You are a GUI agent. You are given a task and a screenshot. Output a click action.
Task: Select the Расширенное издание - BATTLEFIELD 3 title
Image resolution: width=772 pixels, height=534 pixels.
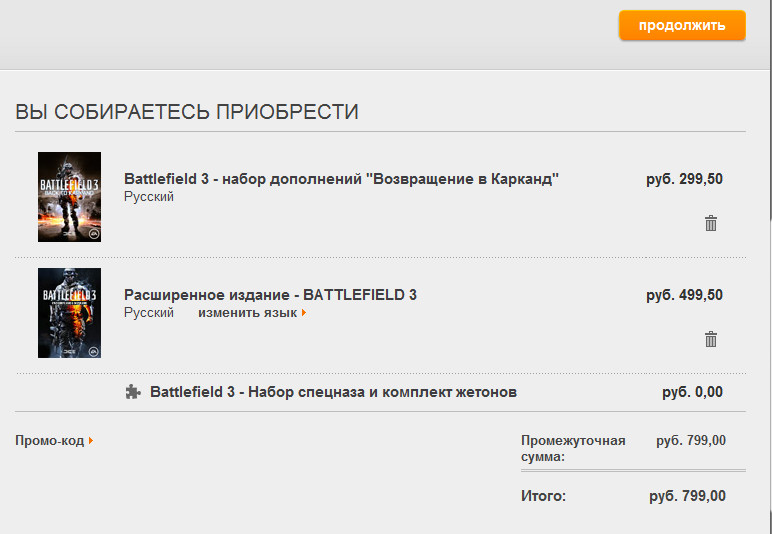coord(270,295)
